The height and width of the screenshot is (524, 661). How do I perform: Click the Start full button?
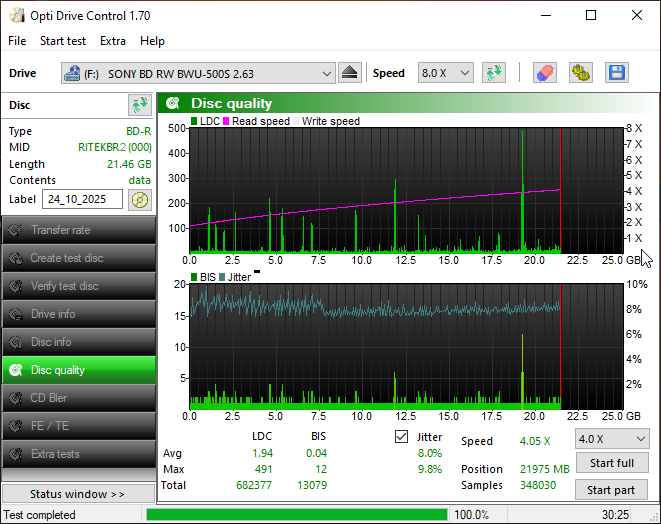[x=611, y=463]
